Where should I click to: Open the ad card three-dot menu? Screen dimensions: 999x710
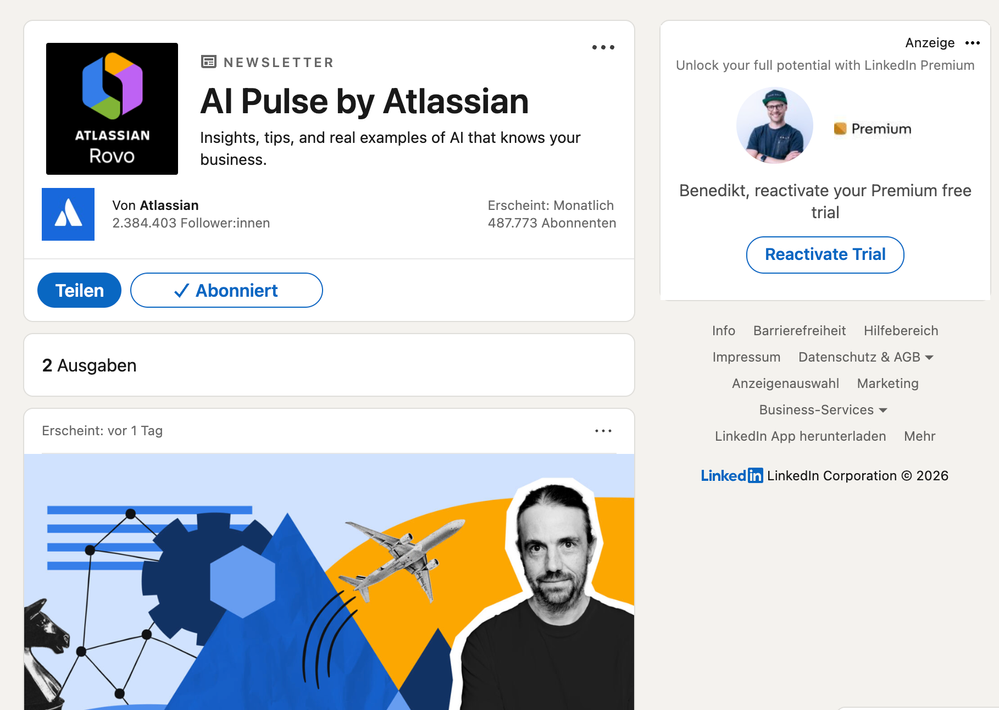972,43
